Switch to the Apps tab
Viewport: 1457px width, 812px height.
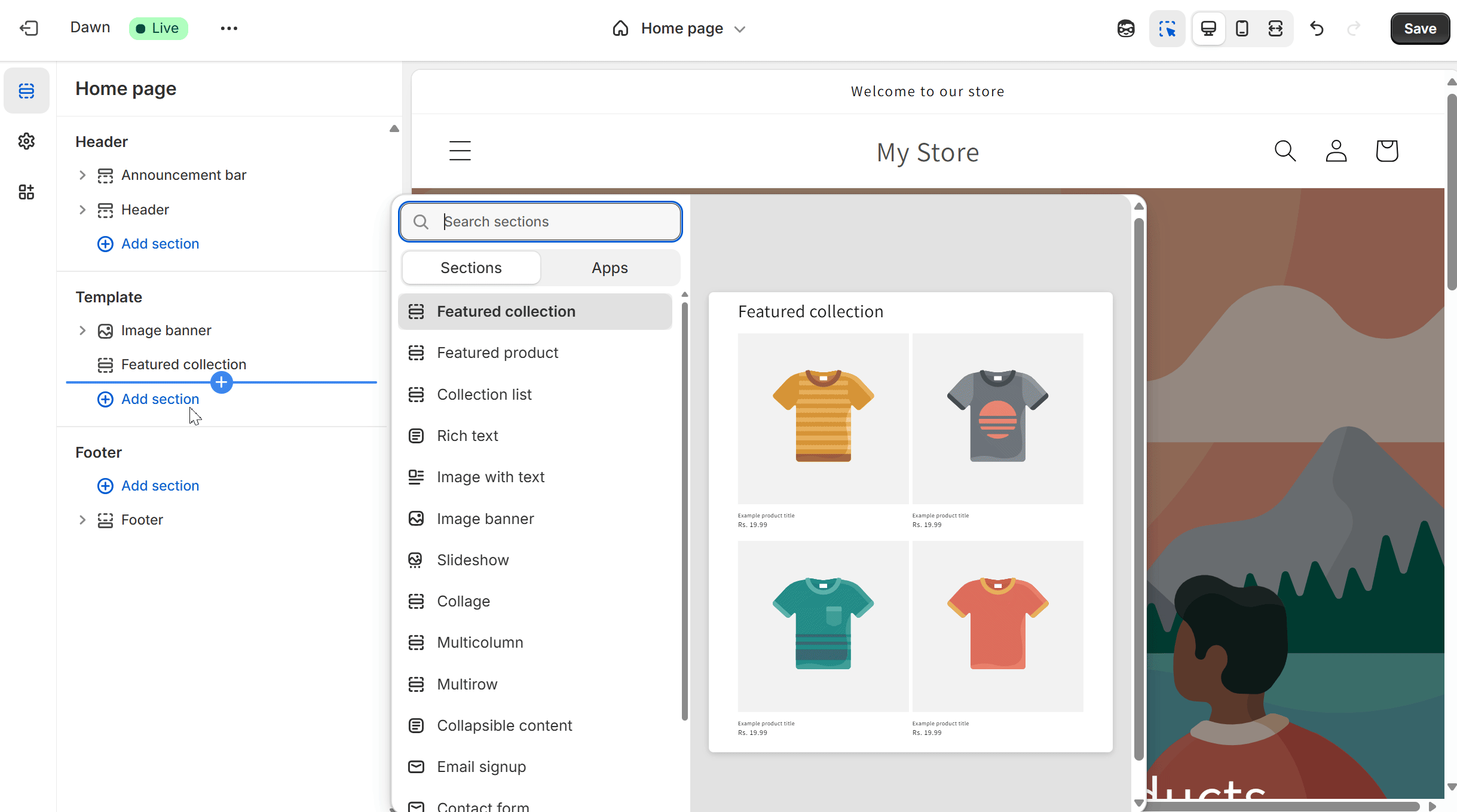pos(610,268)
